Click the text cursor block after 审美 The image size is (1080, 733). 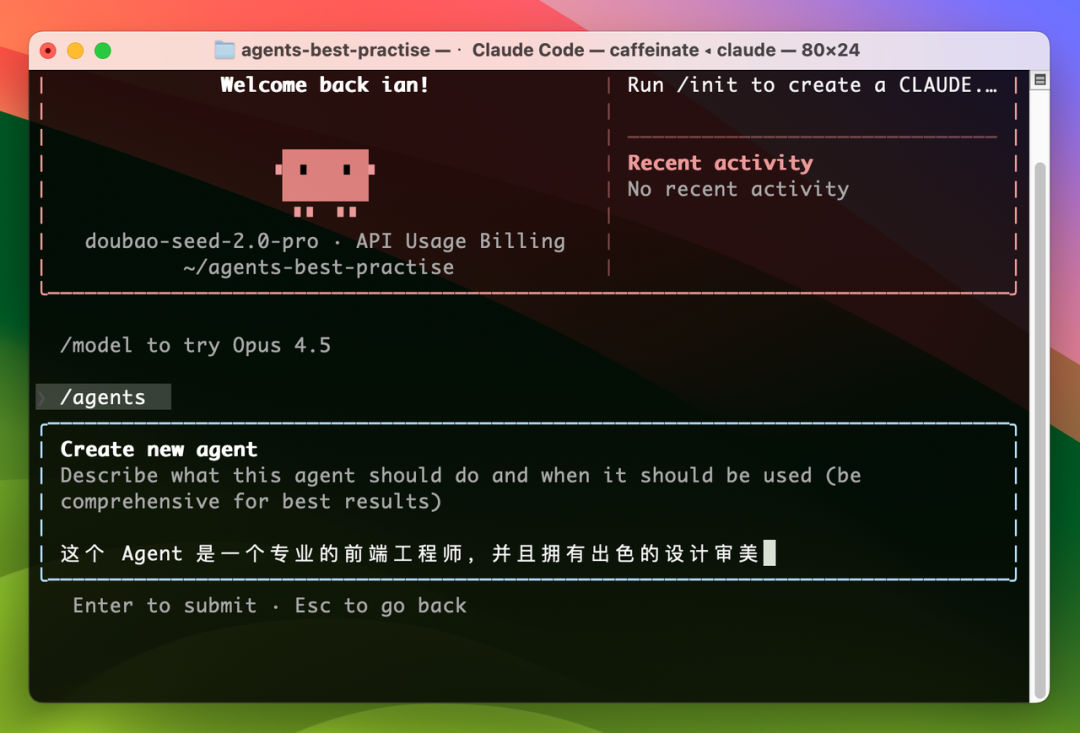769,553
